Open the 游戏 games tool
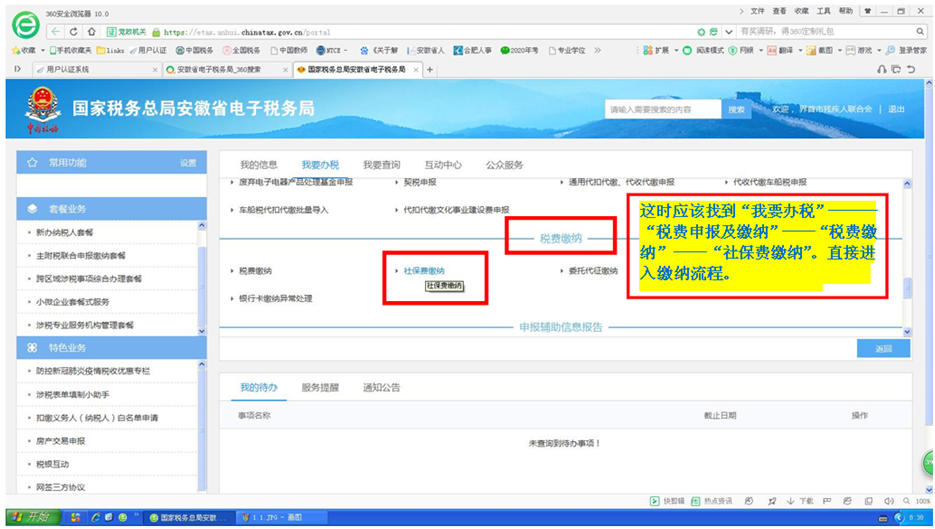The width and height of the screenshot is (935, 529). click(x=859, y=51)
